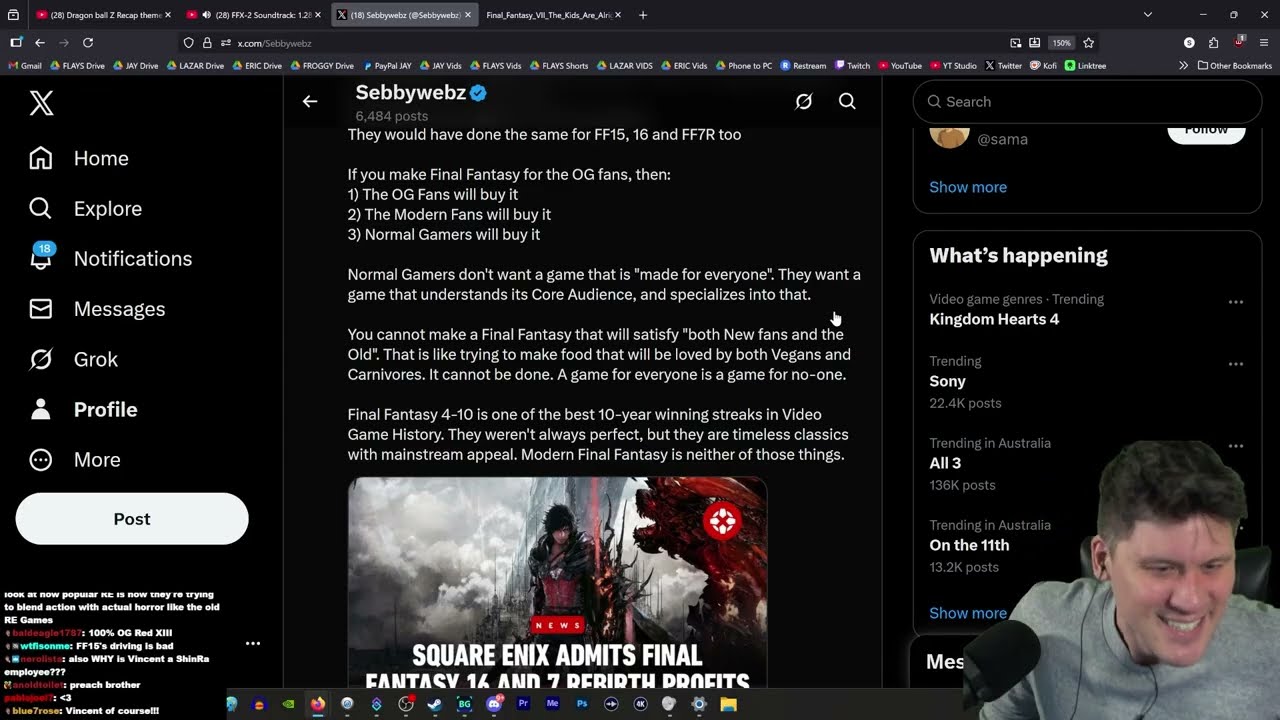Open options for Sony trend
Image resolution: width=1280 pixels, height=720 pixels.
pos(1236,364)
